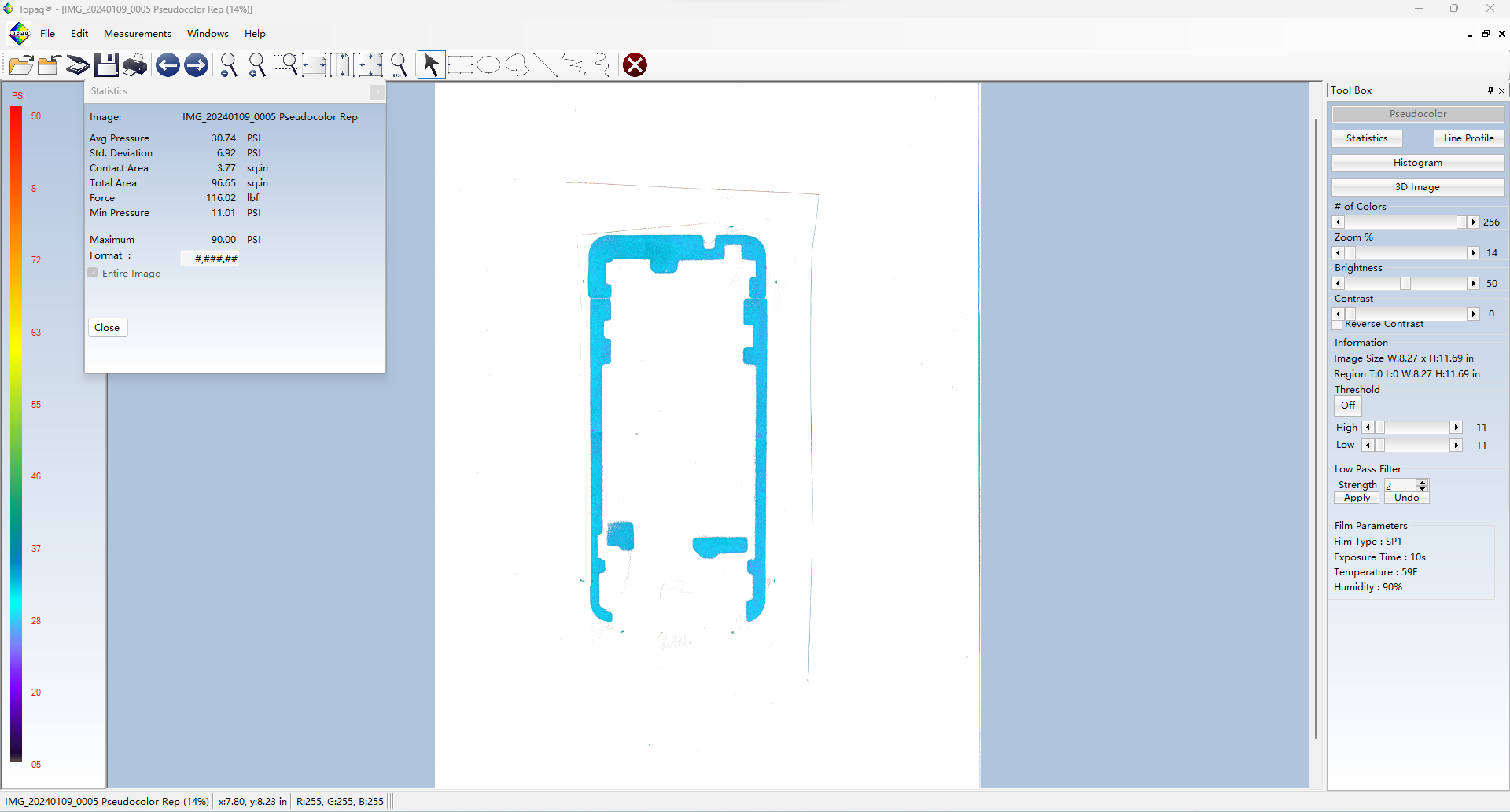Click the floppy disk save icon

[106, 65]
